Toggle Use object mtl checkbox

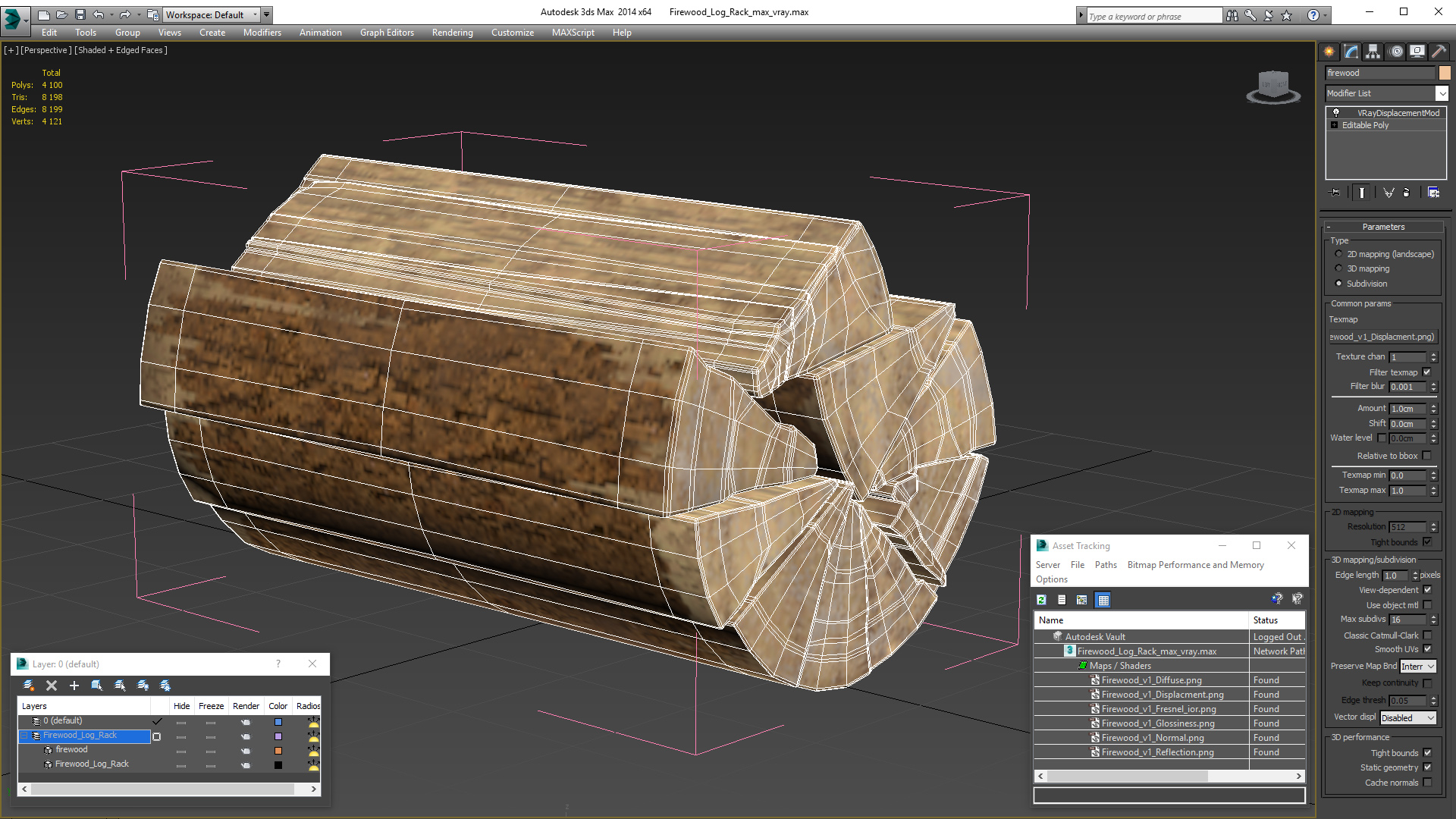[x=1428, y=605]
